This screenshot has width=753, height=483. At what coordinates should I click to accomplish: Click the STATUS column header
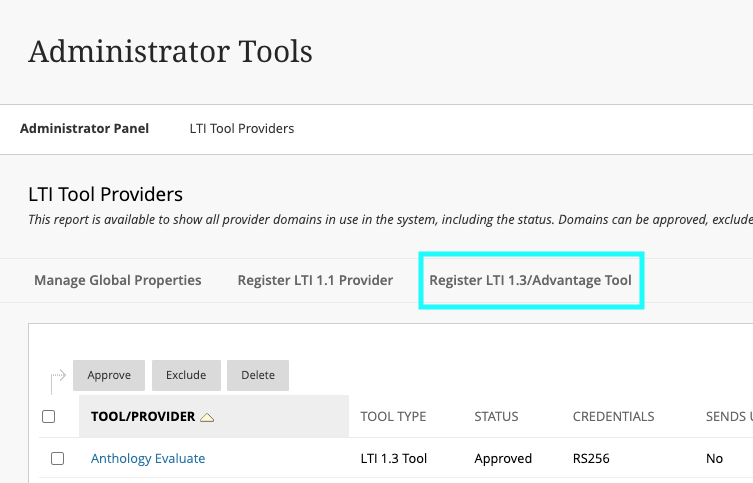(497, 416)
